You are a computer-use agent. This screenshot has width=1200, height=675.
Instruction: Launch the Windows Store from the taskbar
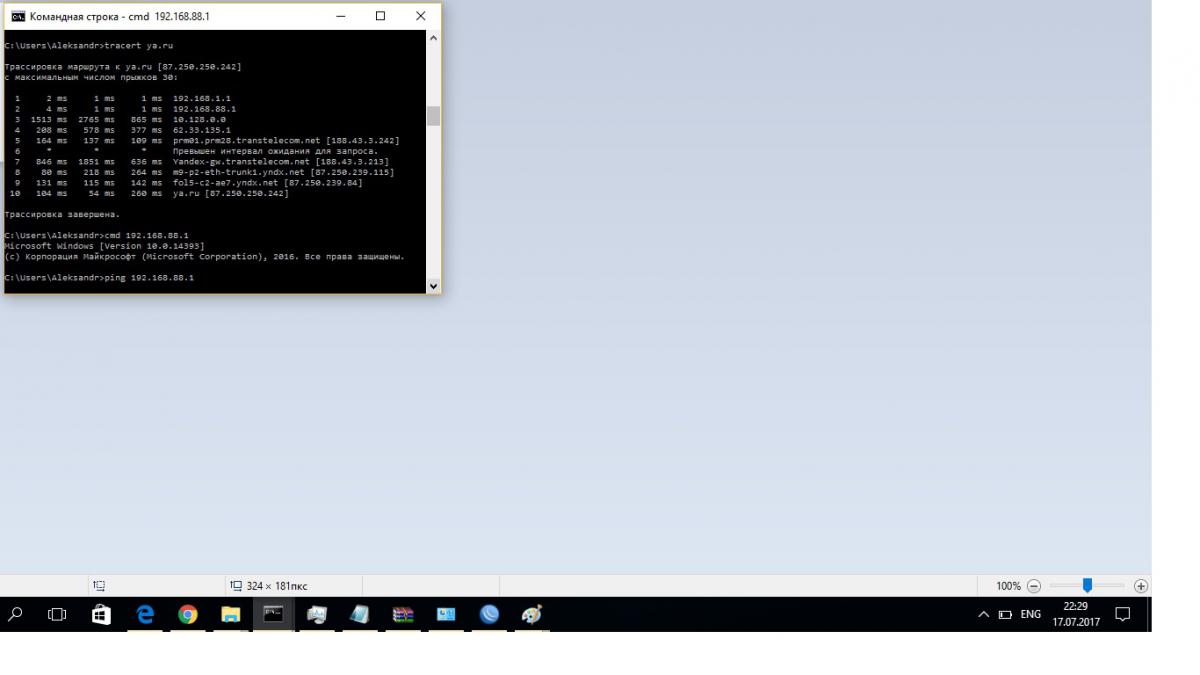click(x=101, y=615)
